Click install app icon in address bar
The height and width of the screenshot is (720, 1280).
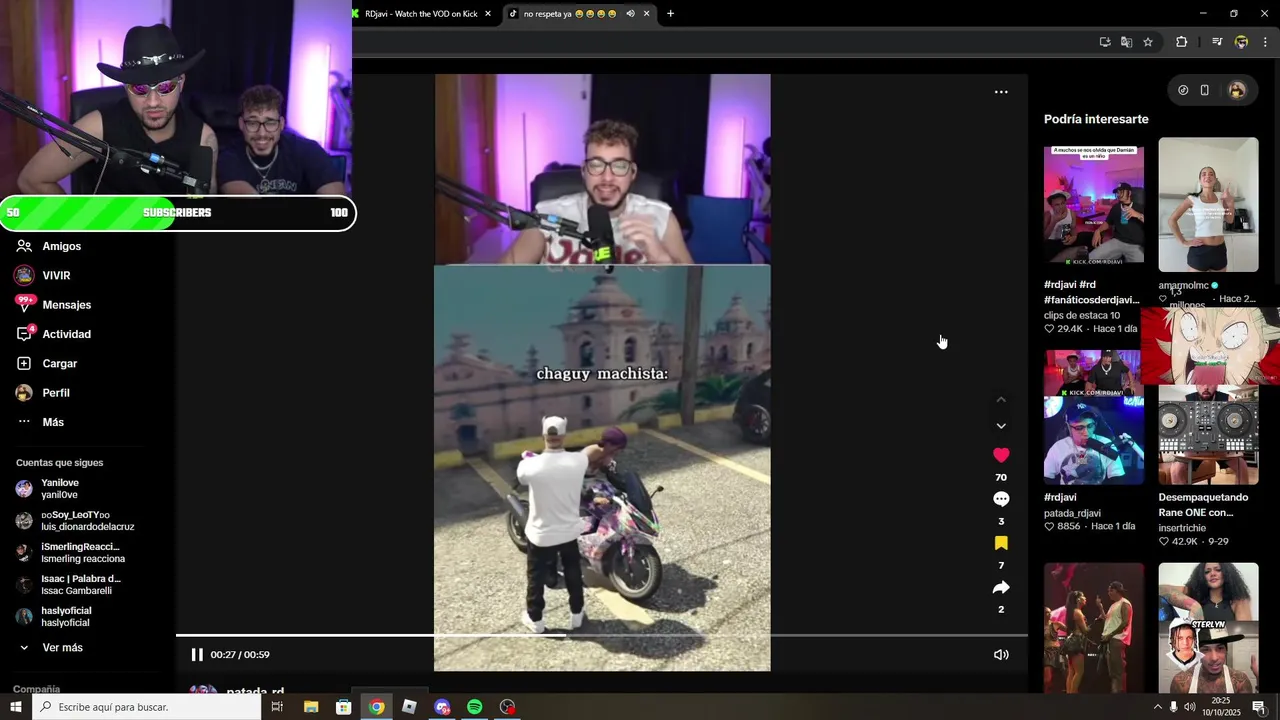[x=1105, y=42]
